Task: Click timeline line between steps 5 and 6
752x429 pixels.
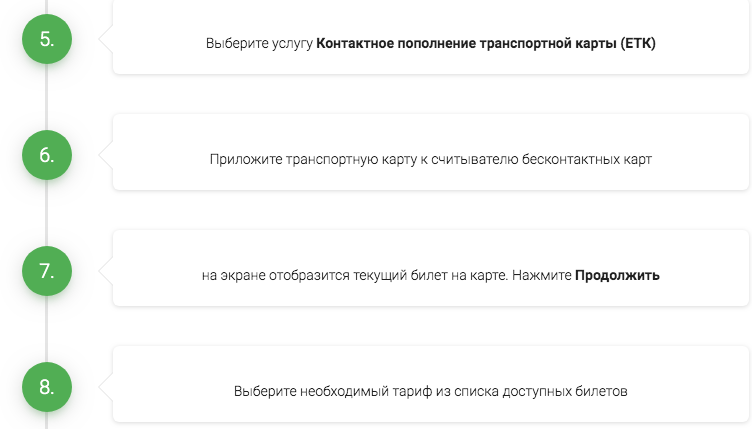Action: 46,98
